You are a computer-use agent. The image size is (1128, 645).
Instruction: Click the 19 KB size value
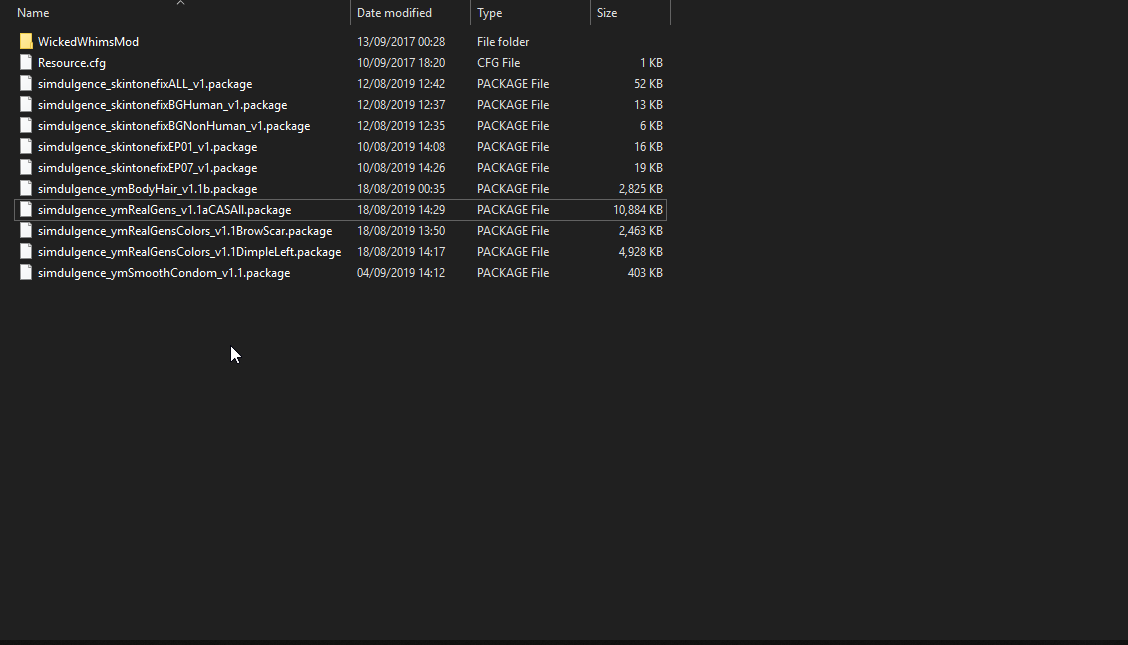pos(648,168)
